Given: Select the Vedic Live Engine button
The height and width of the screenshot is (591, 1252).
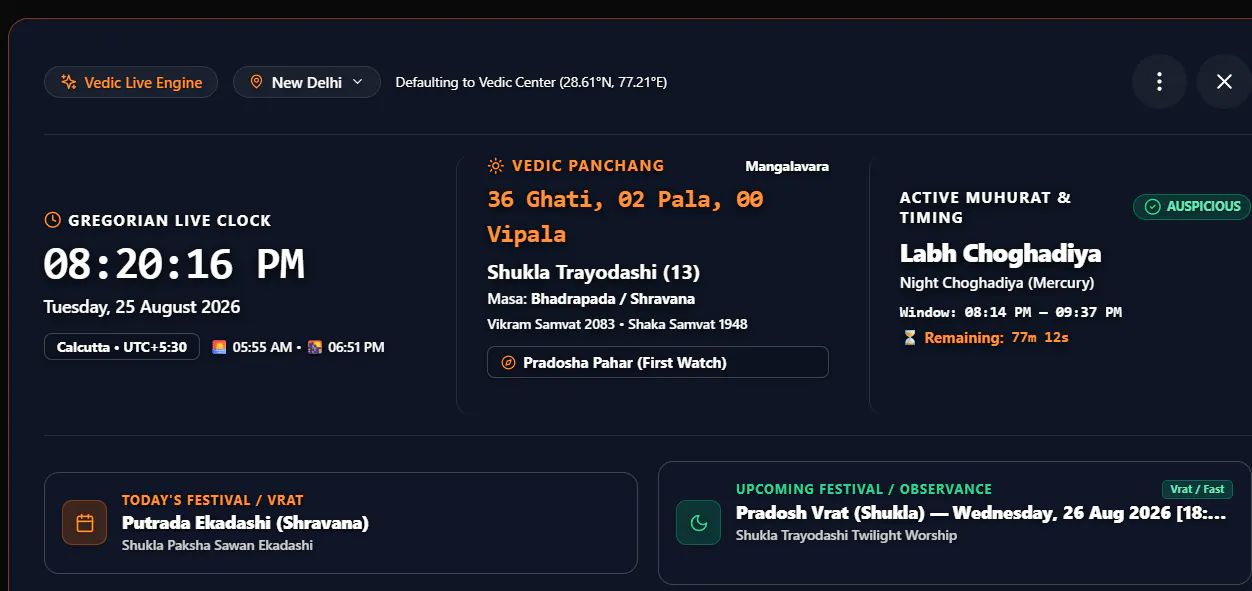Looking at the screenshot, I should click(x=131, y=82).
